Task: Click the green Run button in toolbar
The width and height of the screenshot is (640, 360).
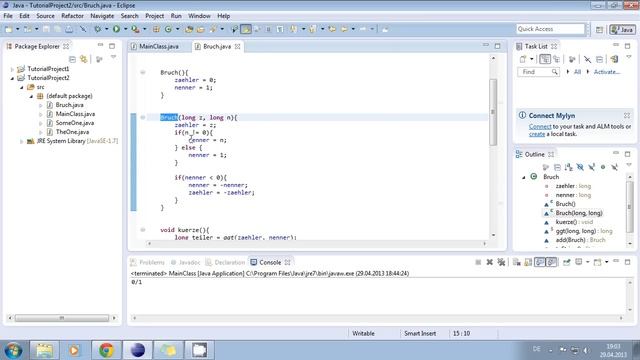Action: pyautogui.click(x=116, y=29)
